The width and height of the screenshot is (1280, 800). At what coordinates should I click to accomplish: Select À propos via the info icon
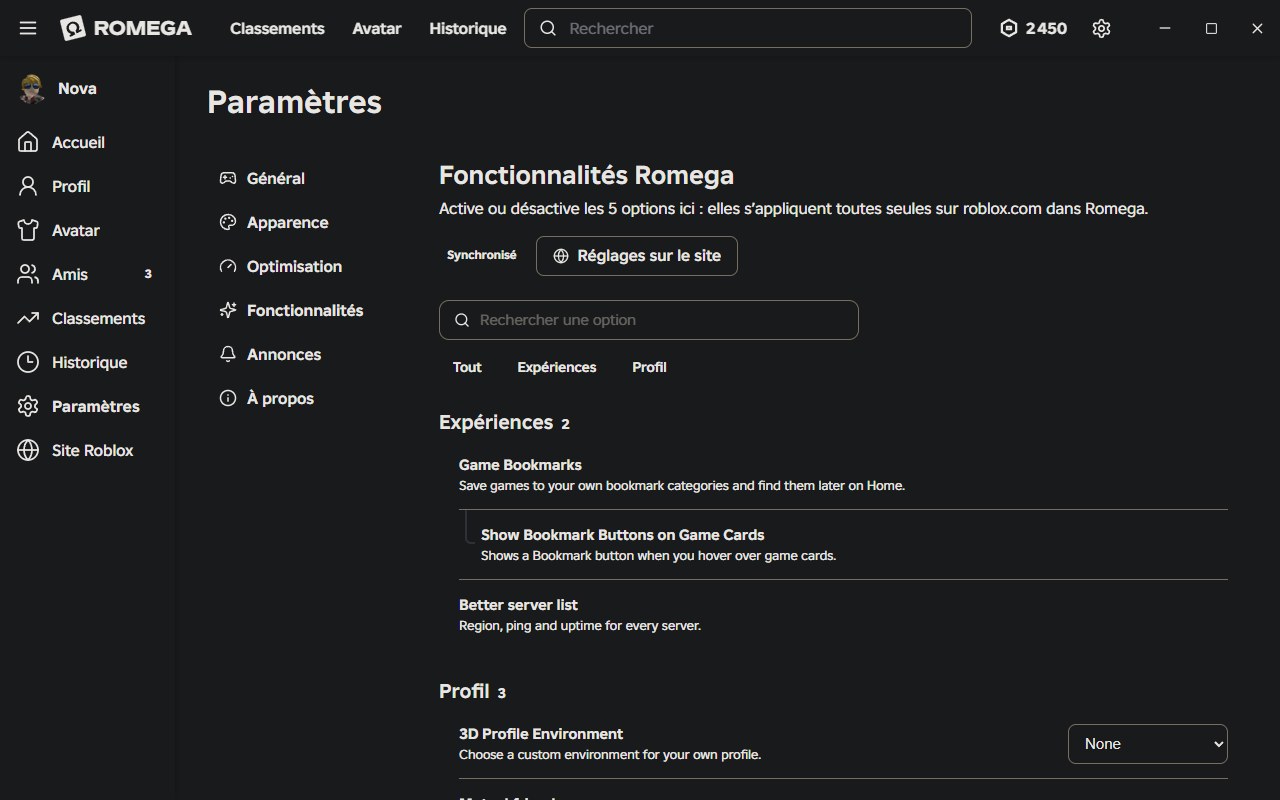[228, 398]
